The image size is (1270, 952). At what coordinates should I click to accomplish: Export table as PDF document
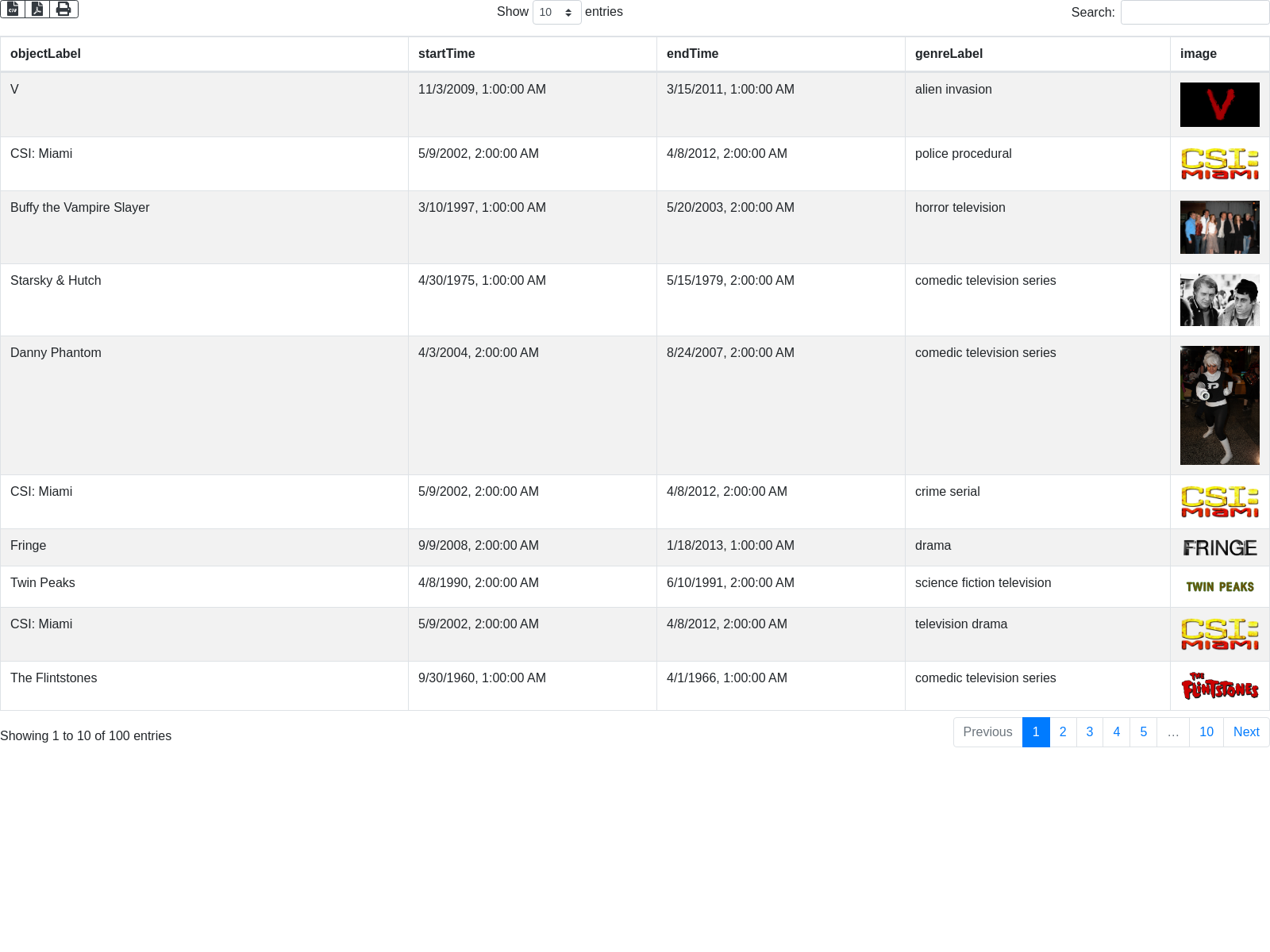coord(37,9)
